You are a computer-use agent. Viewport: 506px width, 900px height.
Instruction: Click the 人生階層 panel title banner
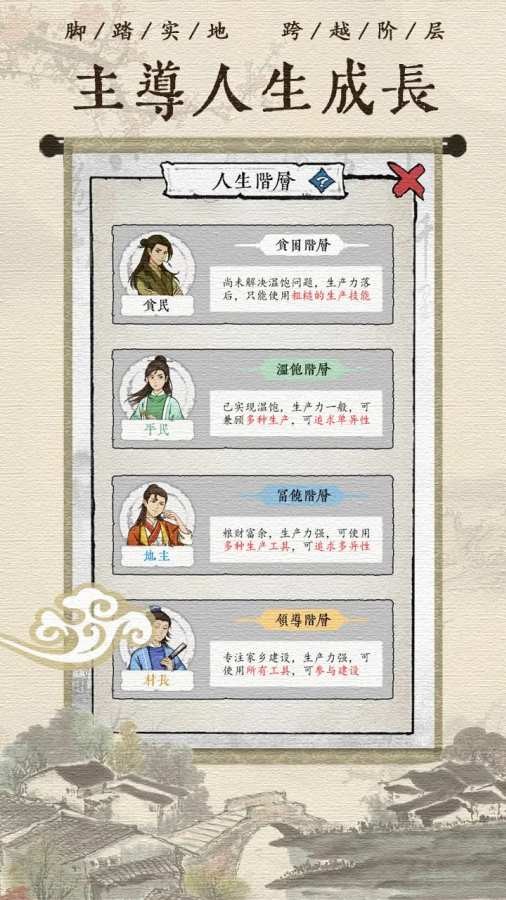(254, 181)
